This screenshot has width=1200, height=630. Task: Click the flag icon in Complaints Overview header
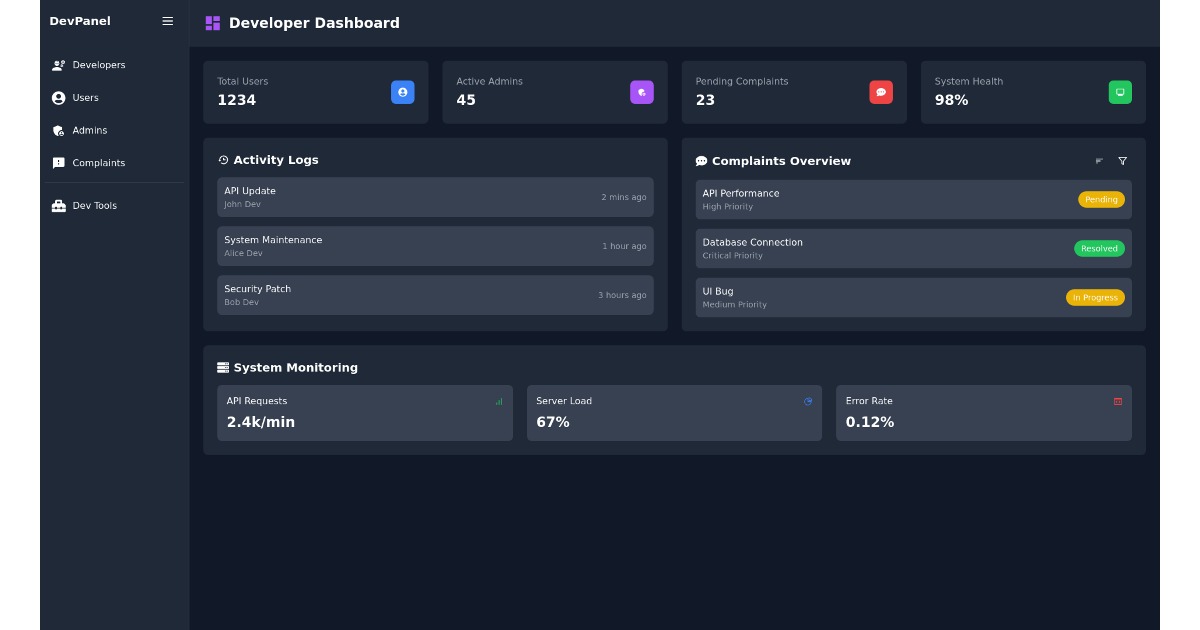1099,160
